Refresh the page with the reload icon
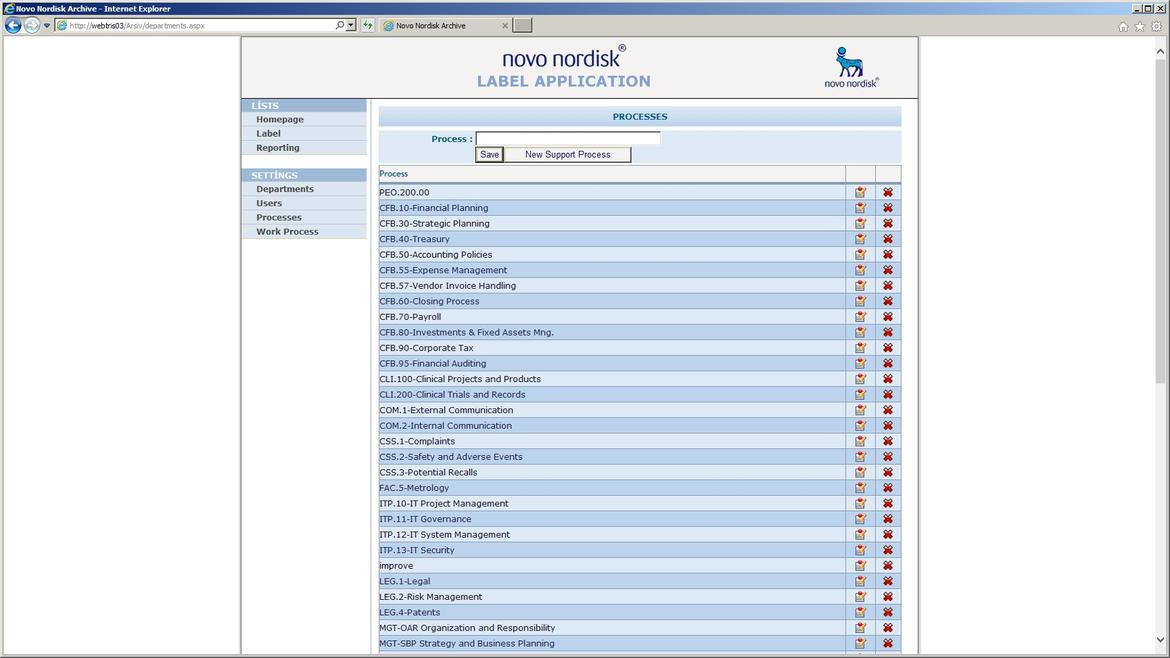The image size is (1170, 658). pos(368,25)
